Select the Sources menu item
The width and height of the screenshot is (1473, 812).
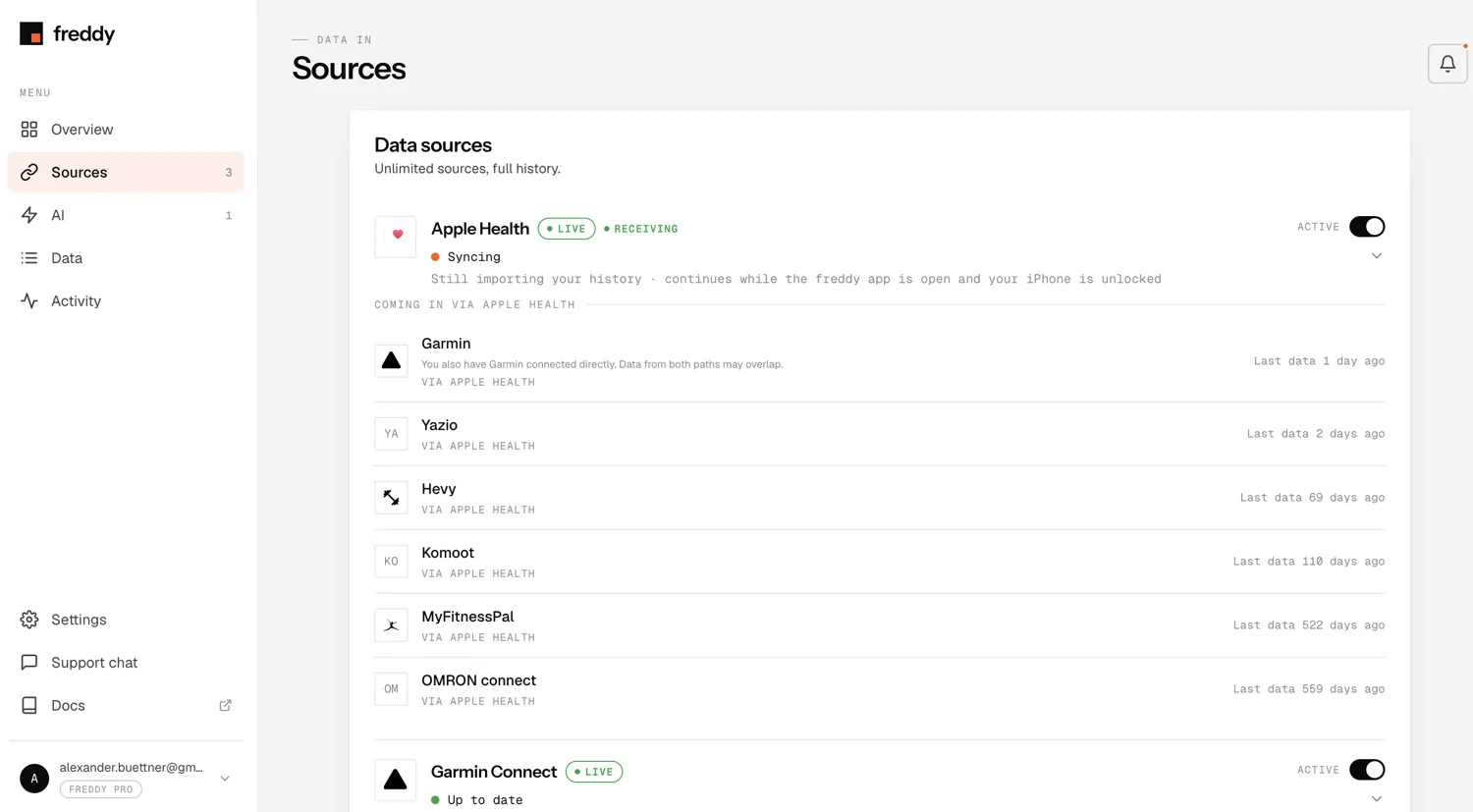coord(126,173)
